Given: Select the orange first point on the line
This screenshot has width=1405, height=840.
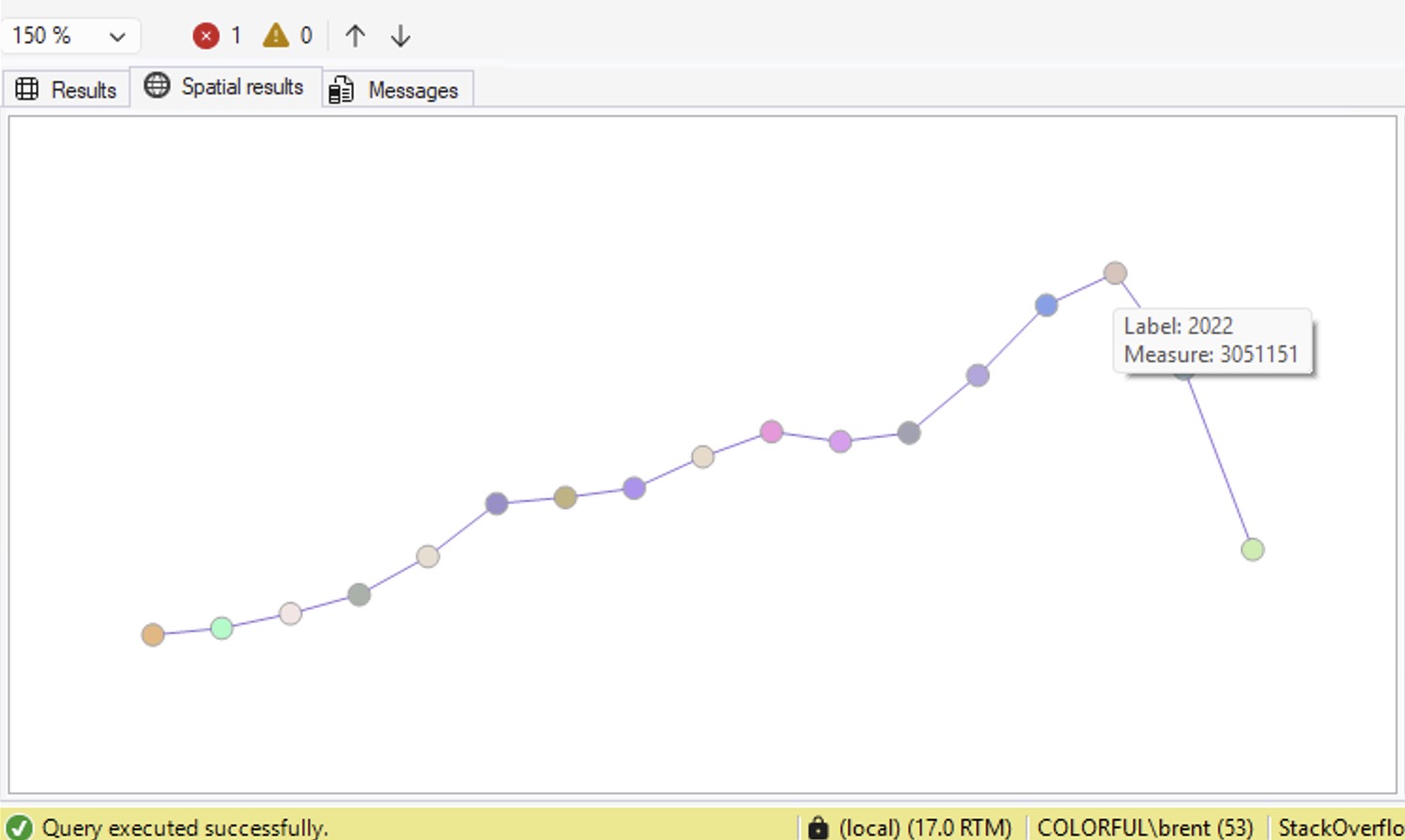Looking at the screenshot, I should (x=153, y=635).
